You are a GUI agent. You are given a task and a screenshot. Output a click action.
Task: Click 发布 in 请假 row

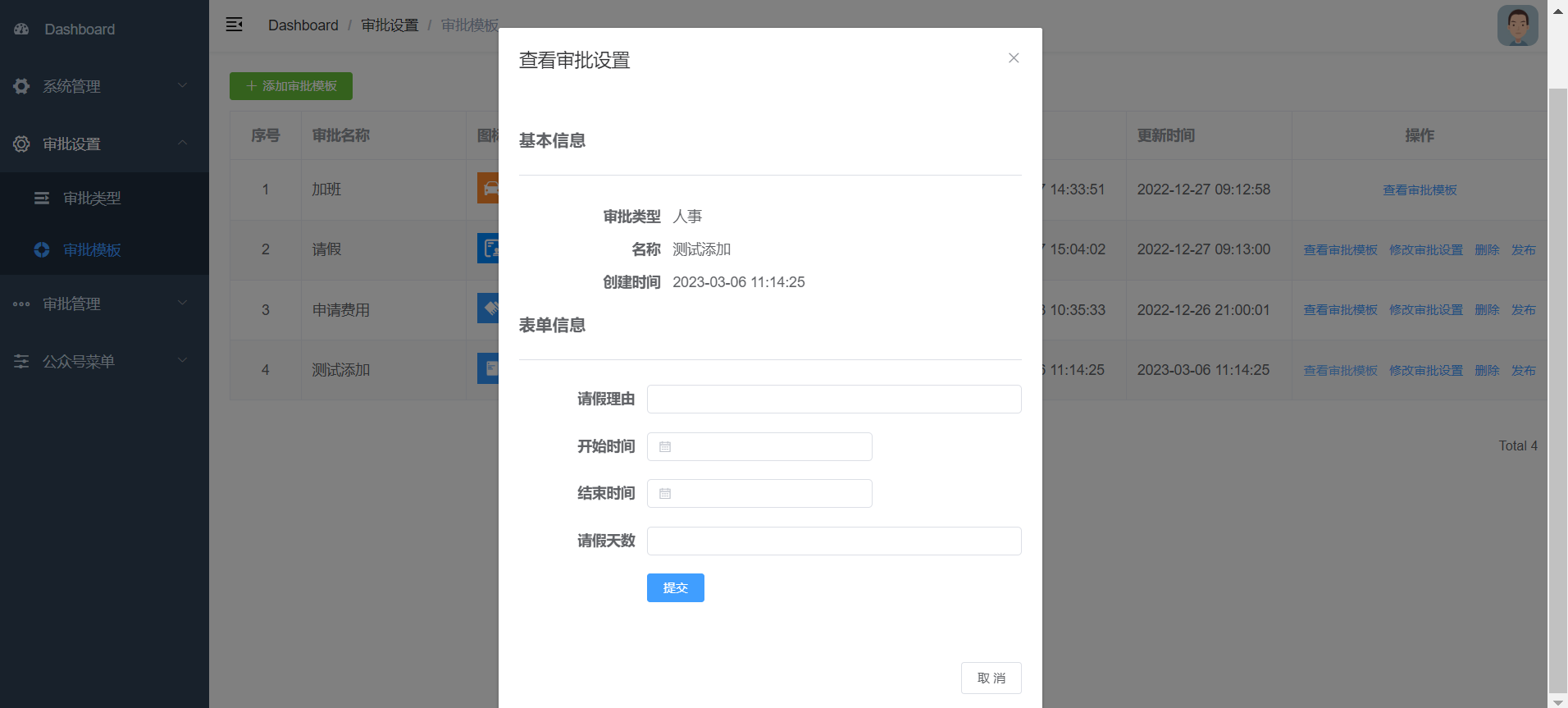(1524, 249)
